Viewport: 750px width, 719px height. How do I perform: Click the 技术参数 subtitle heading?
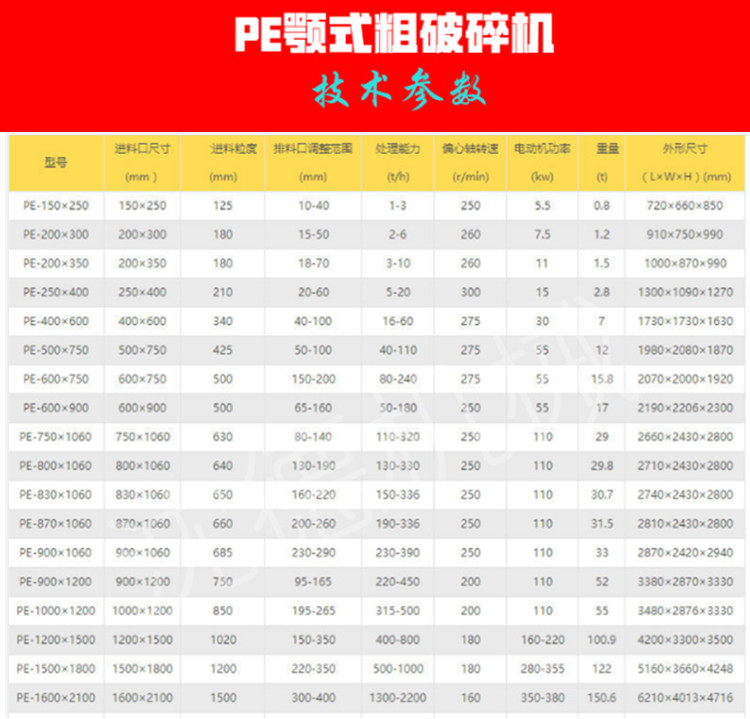(400, 92)
